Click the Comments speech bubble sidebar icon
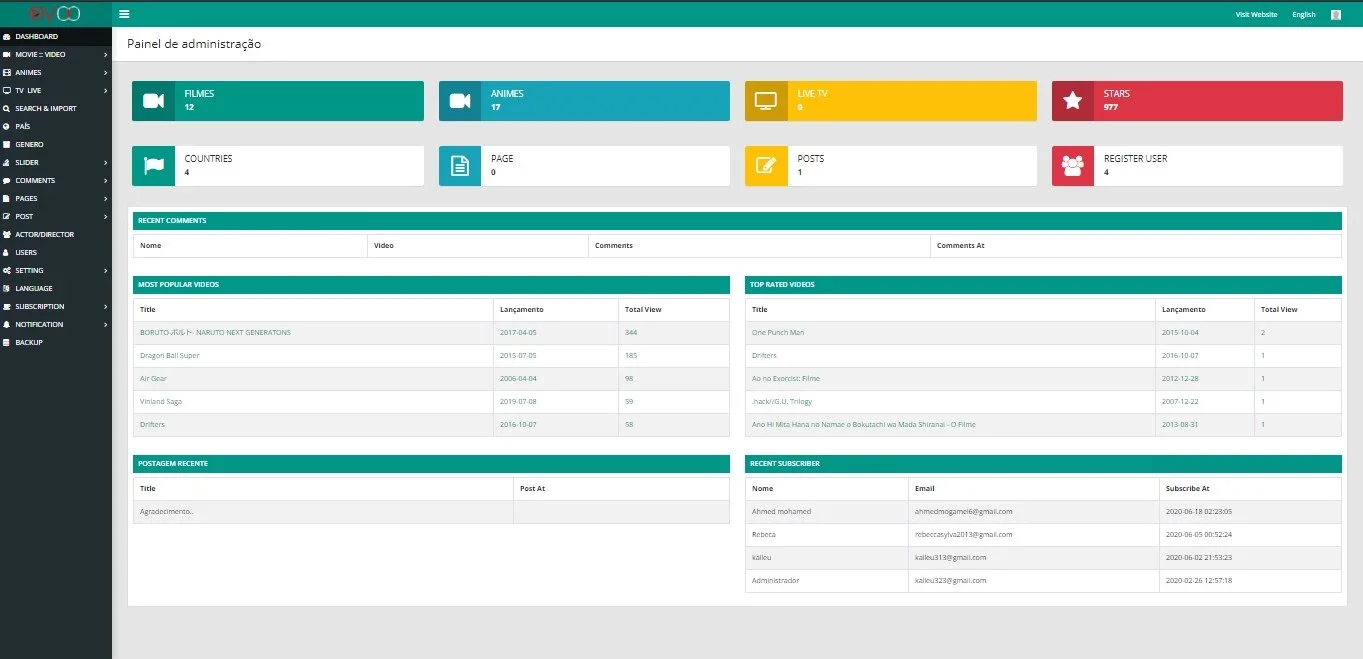Viewport: 1363px width, 659px height. (x=7, y=181)
